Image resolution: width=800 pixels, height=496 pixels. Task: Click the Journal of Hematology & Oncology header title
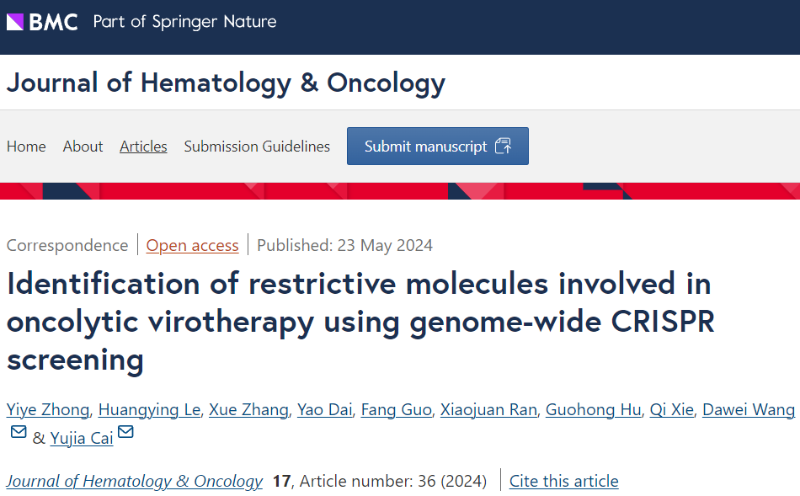[226, 83]
